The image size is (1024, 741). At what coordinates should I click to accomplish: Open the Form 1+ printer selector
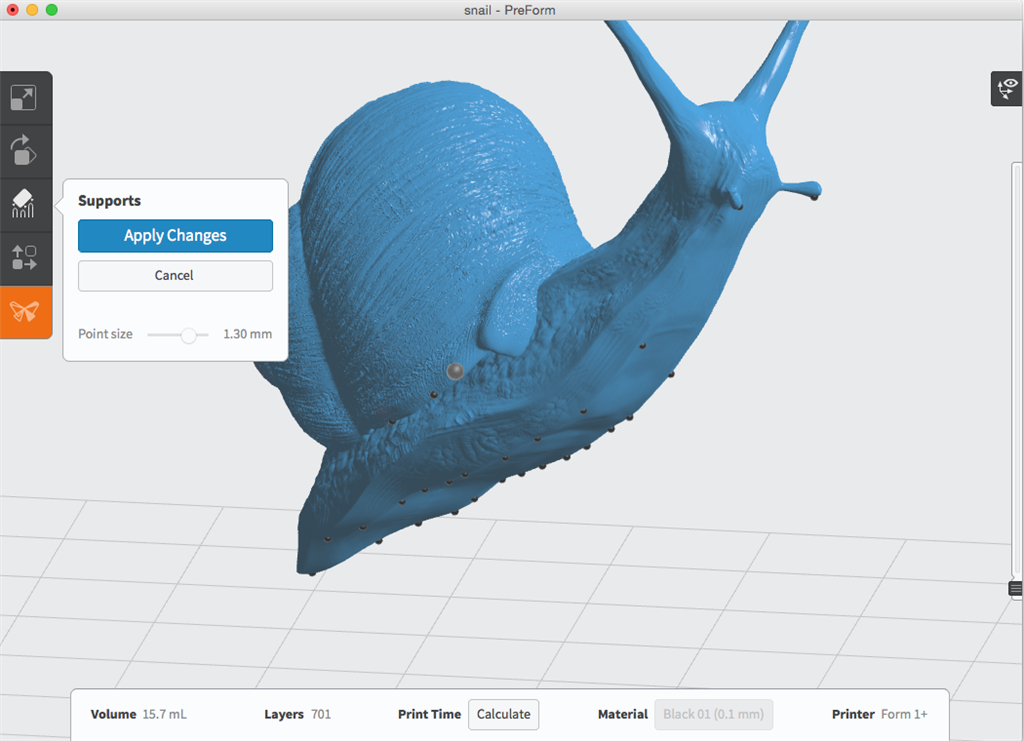(904, 714)
